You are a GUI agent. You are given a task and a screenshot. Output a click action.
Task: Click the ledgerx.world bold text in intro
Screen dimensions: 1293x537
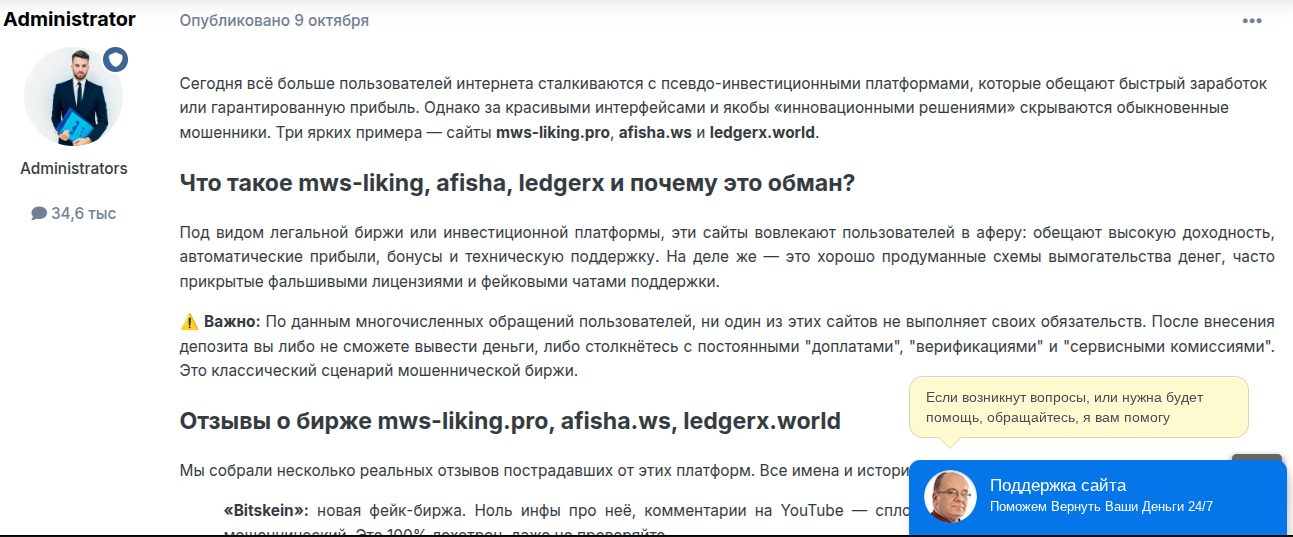tap(763, 132)
